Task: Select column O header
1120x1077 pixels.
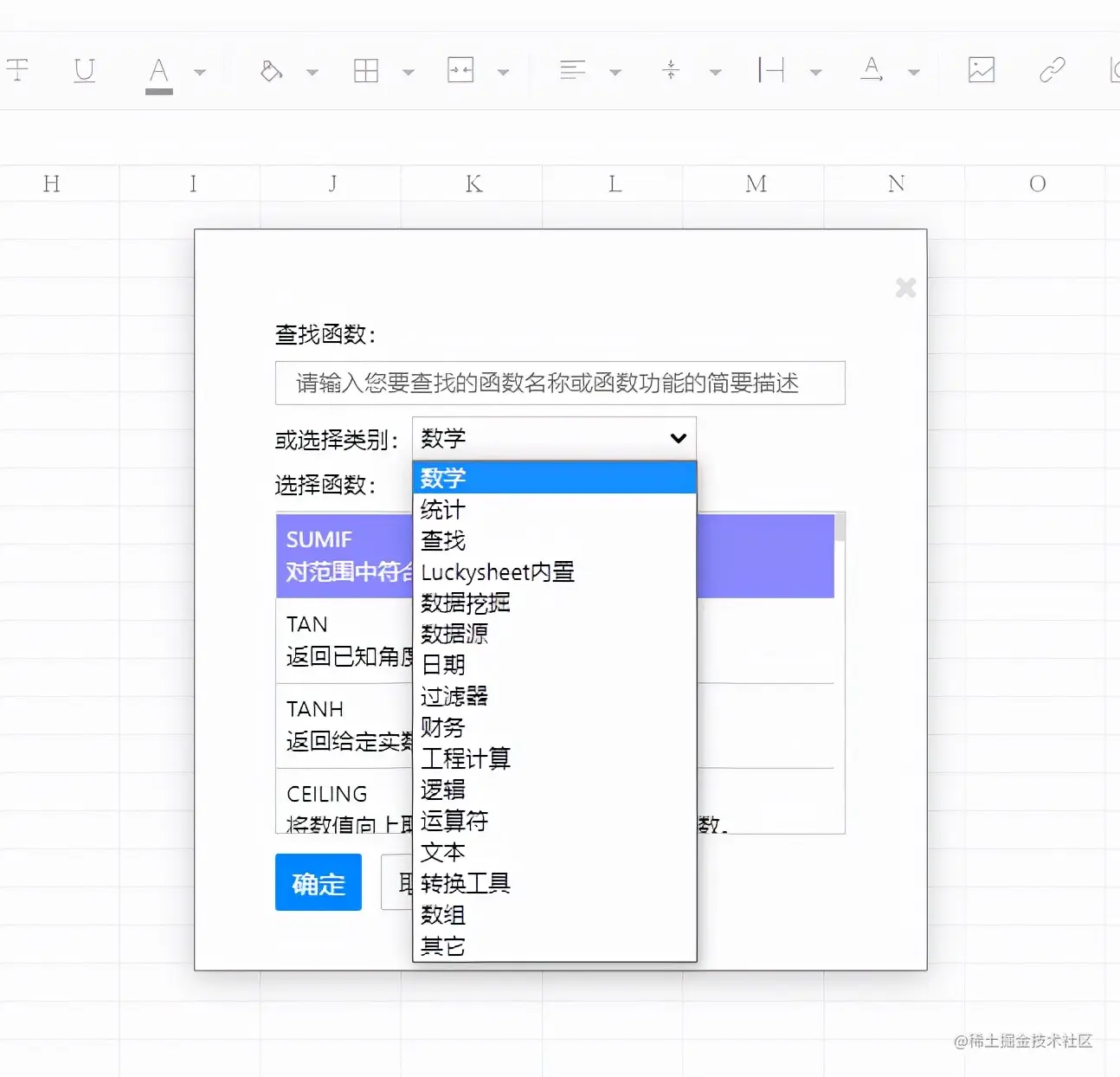Action: pos(1037,184)
